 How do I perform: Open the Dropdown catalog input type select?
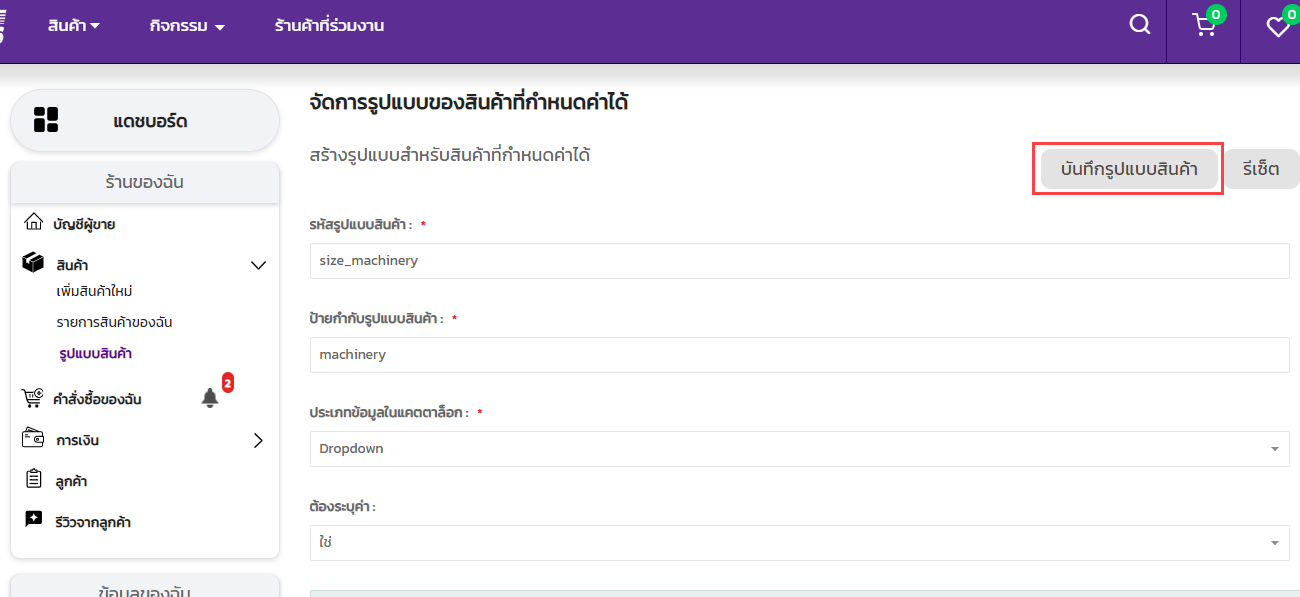pos(799,449)
